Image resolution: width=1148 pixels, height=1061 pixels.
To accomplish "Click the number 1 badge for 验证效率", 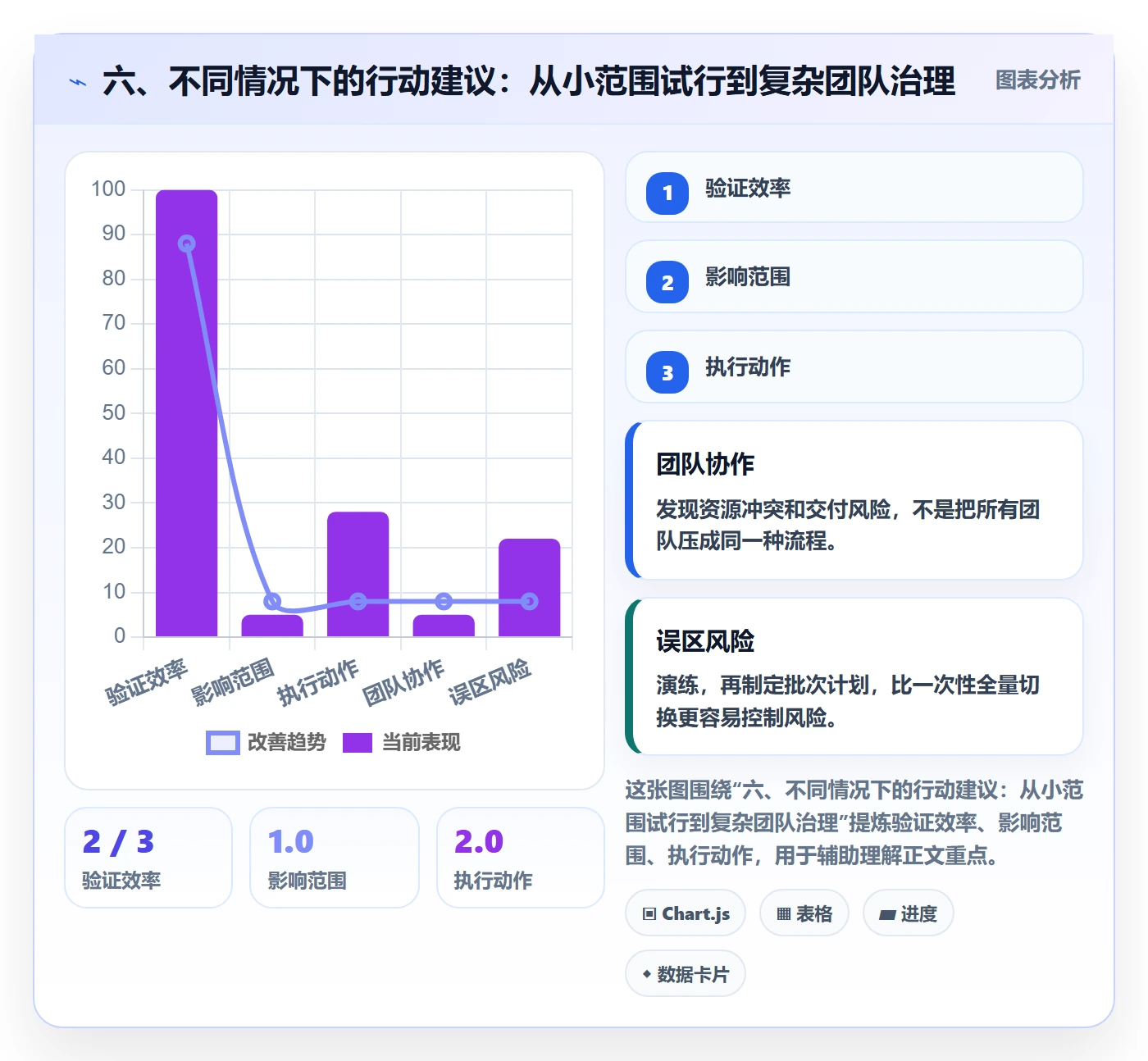I will [667, 193].
